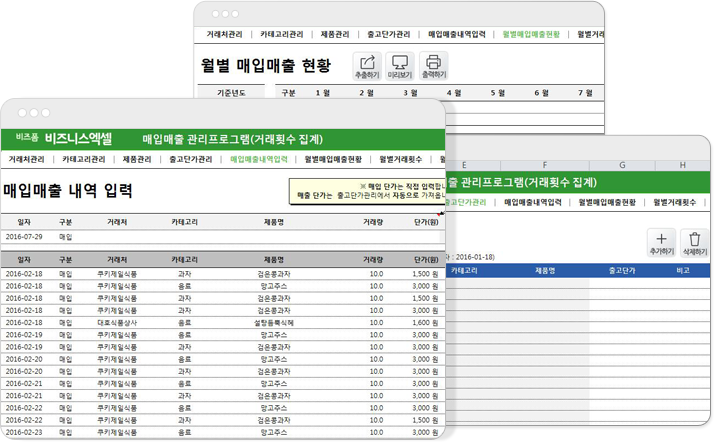
Task: Click the 출력하기 printer icon
Action: click(433, 62)
